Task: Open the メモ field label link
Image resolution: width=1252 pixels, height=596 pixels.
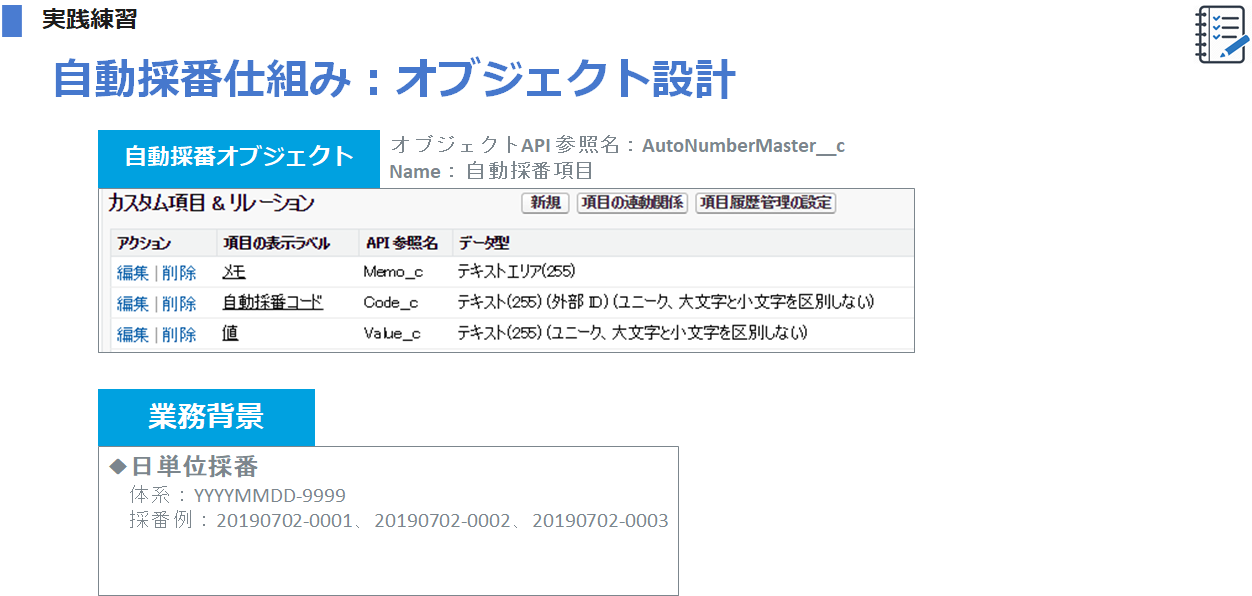Action: 233,272
